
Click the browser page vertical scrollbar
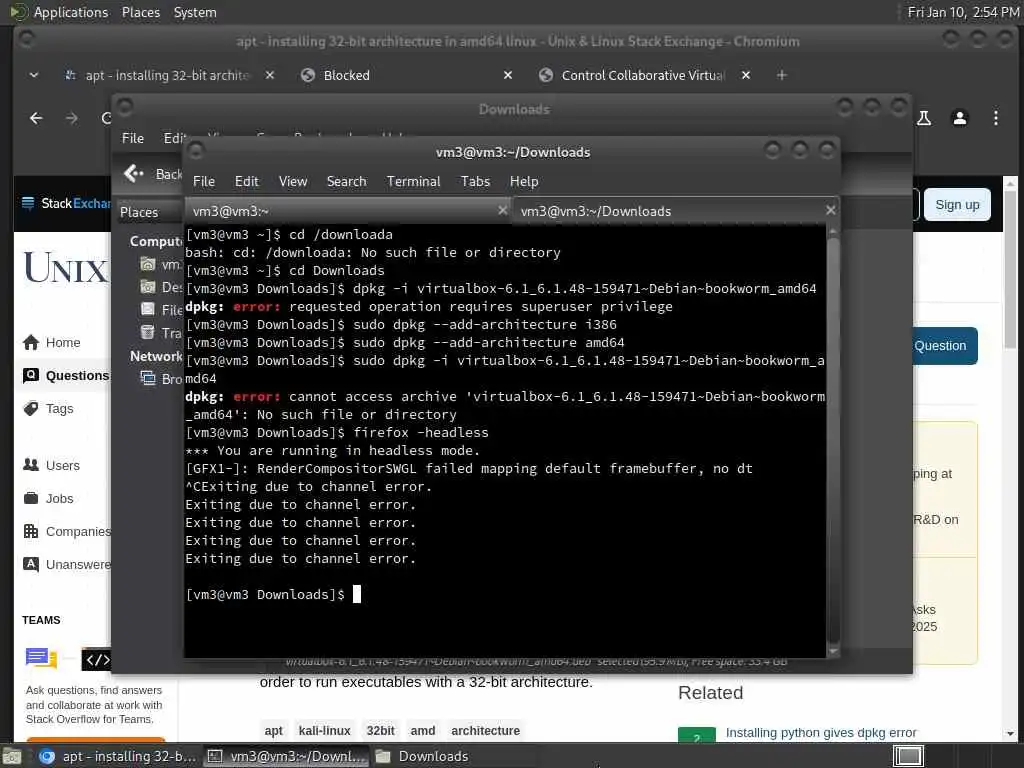click(1010, 457)
